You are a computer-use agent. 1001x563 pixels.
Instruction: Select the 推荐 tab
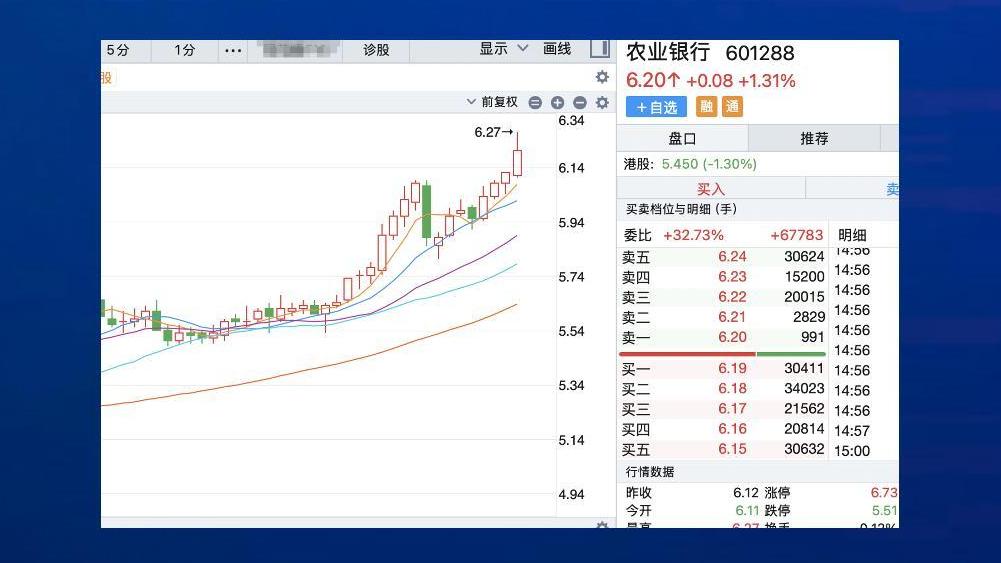(814, 139)
